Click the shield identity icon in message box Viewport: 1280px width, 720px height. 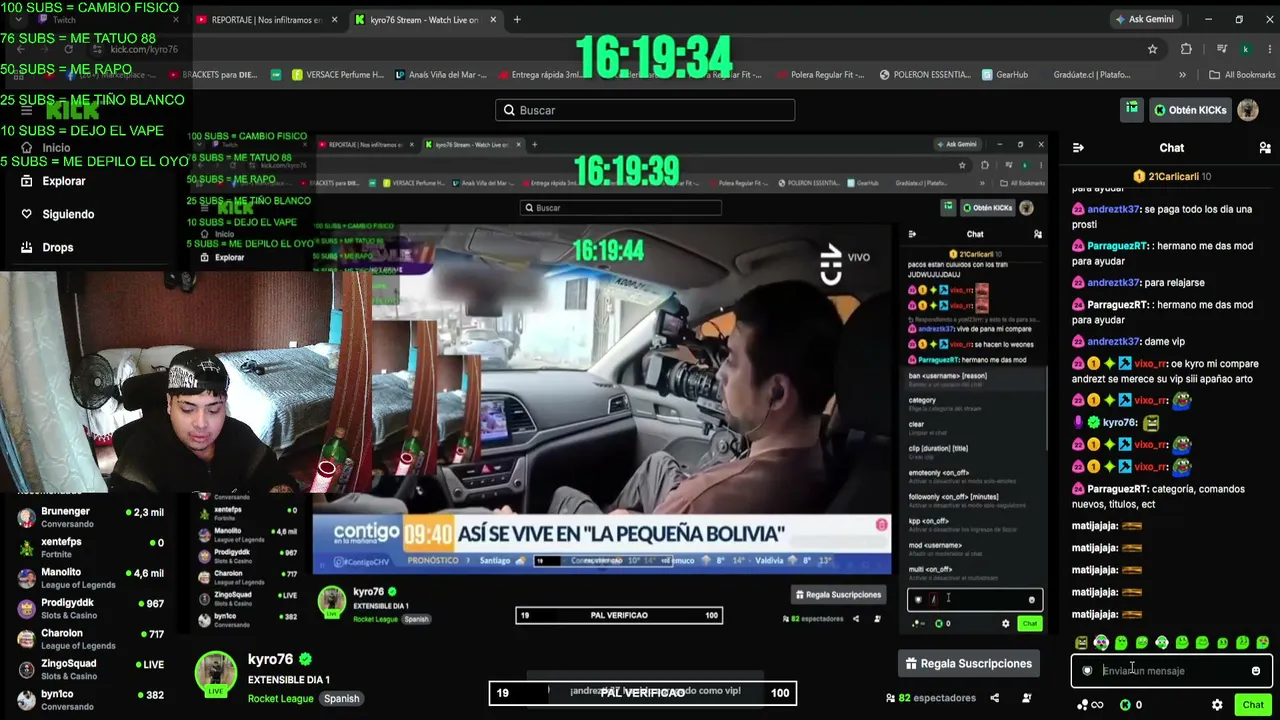click(x=1087, y=671)
